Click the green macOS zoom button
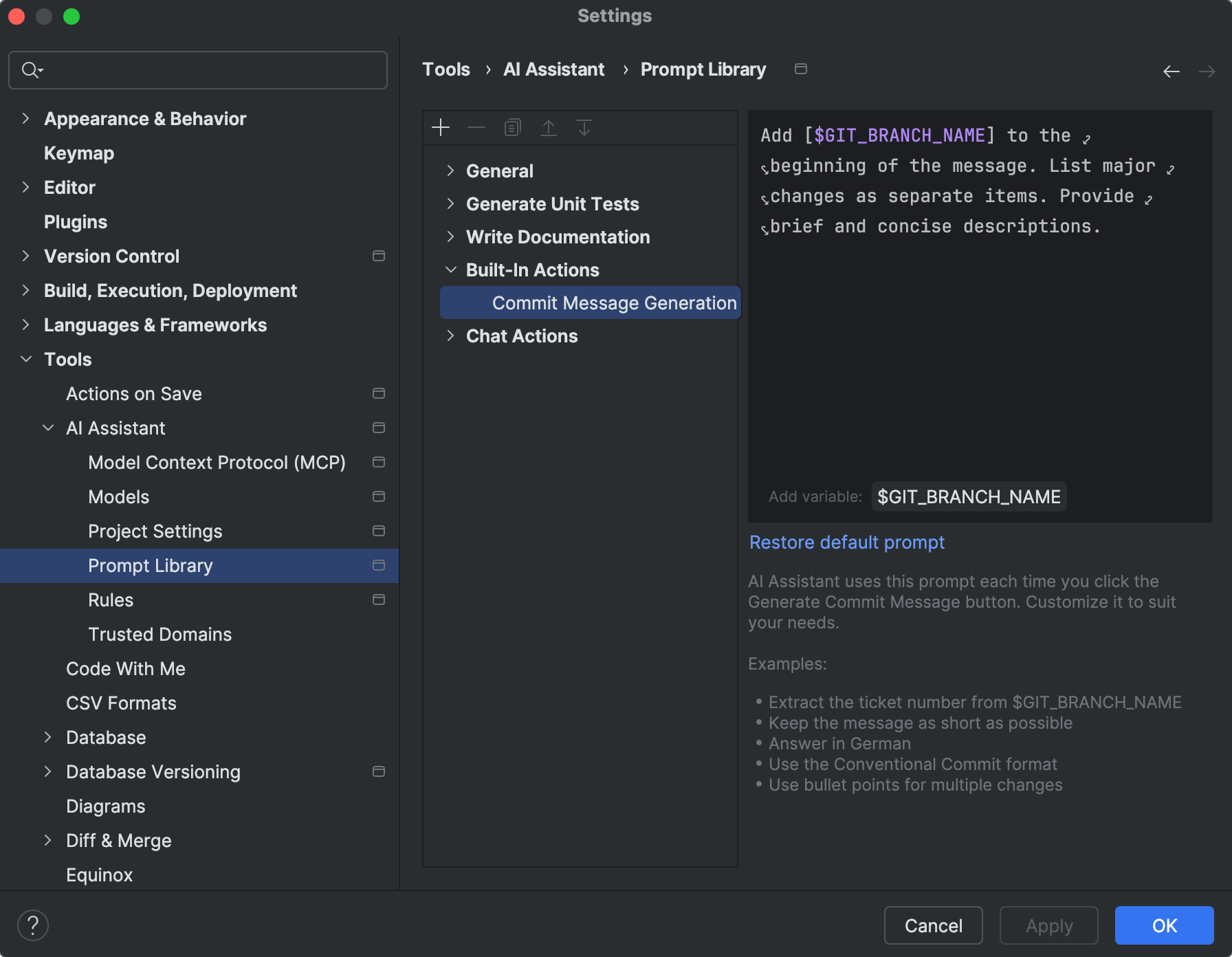The image size is (1232, 957). point(71,16)
